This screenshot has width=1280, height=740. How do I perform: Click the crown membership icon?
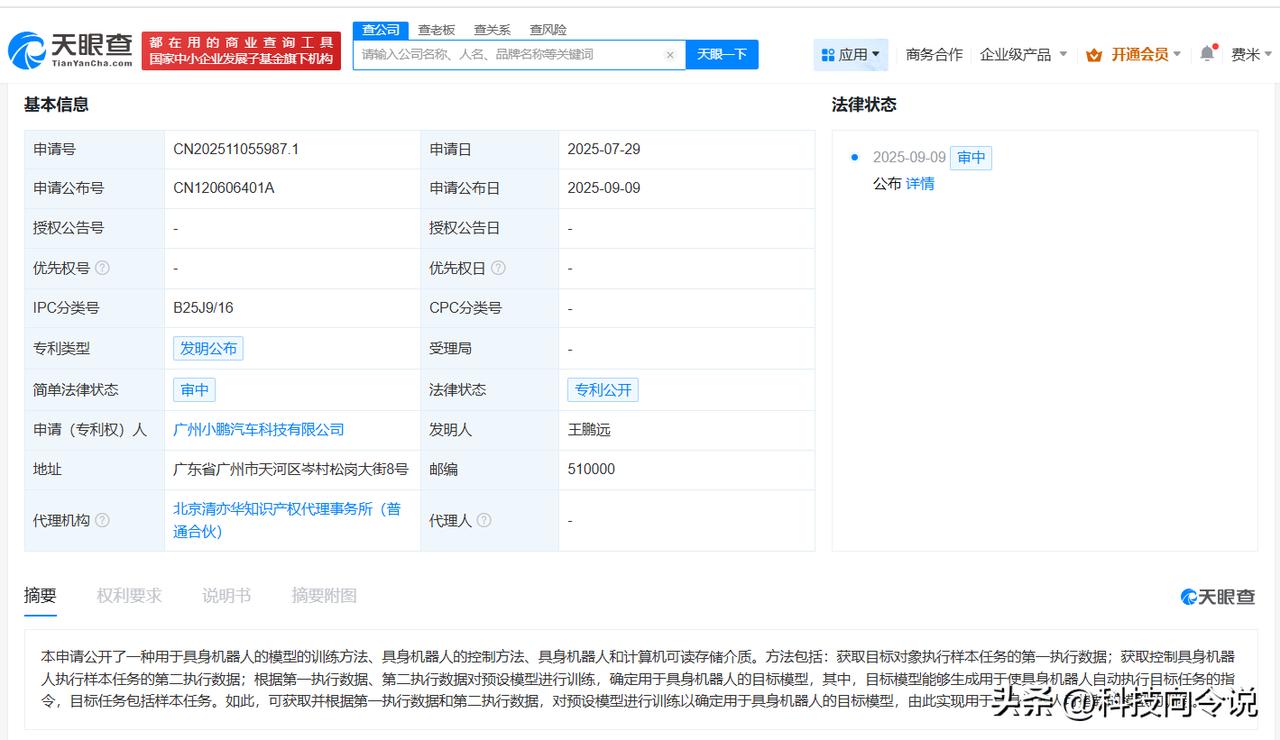point(1094,55)
